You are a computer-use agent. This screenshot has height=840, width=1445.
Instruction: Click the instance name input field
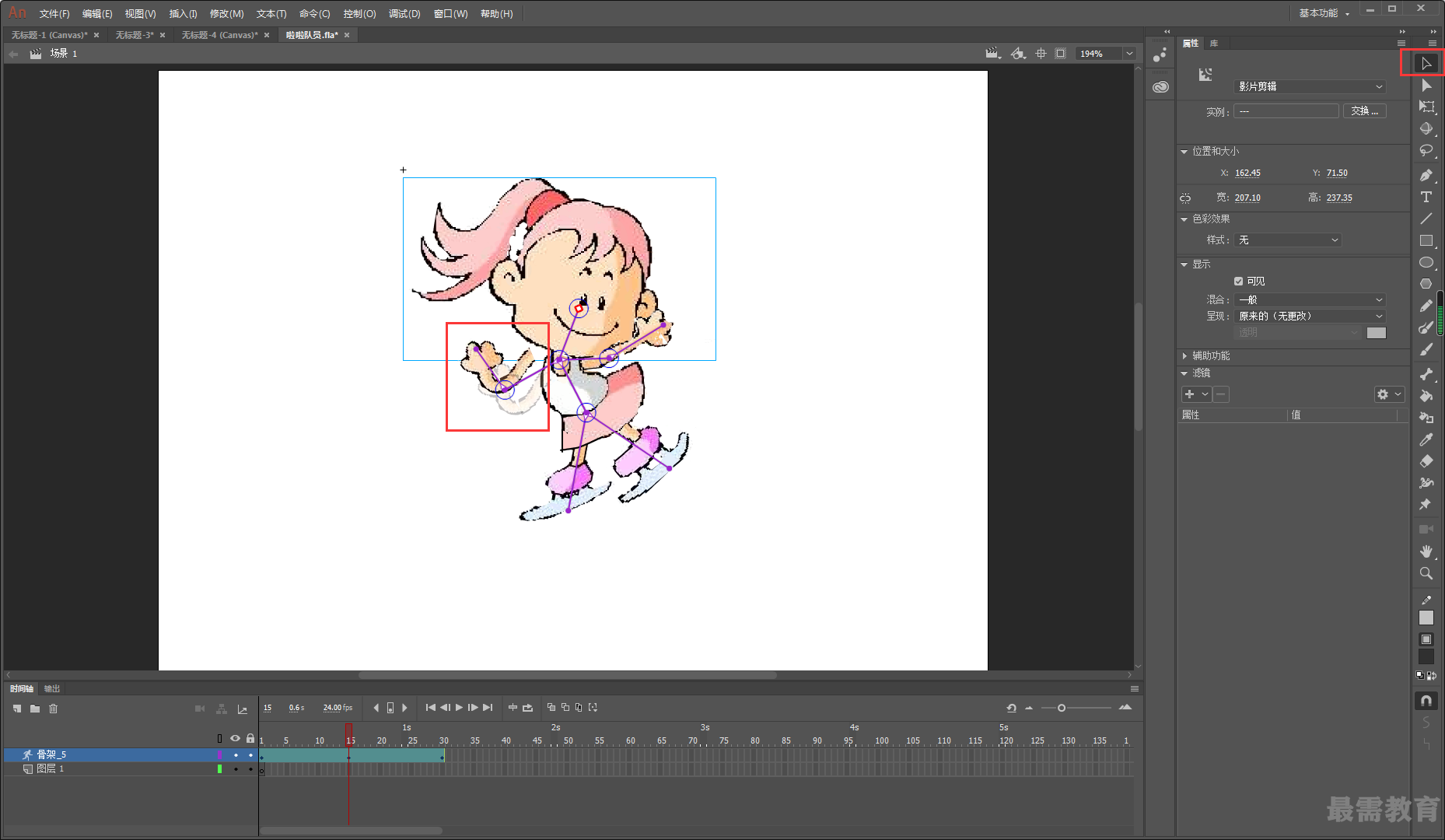(x=1286, y=111)
